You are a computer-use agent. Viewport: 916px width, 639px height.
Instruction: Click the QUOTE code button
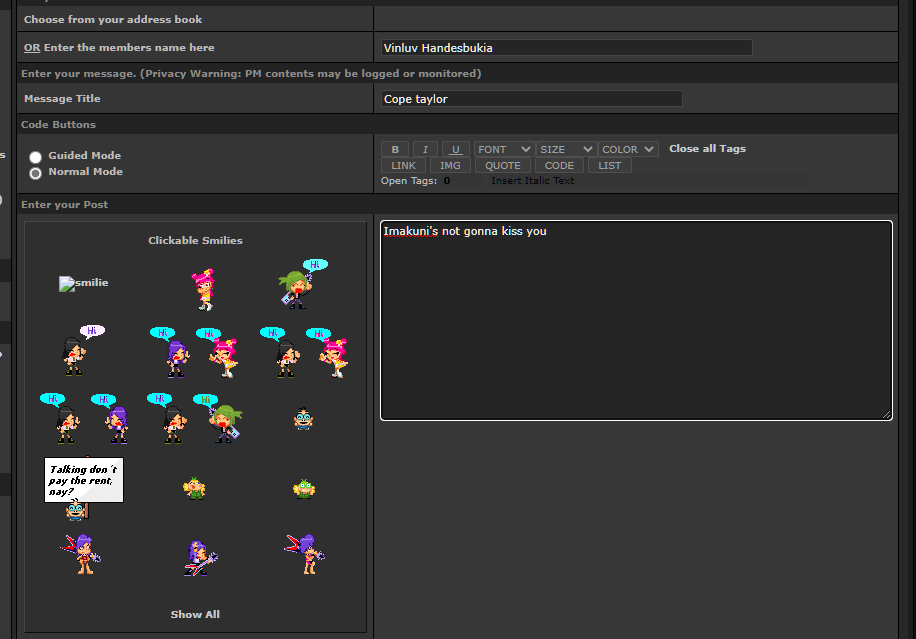(502, 166)
